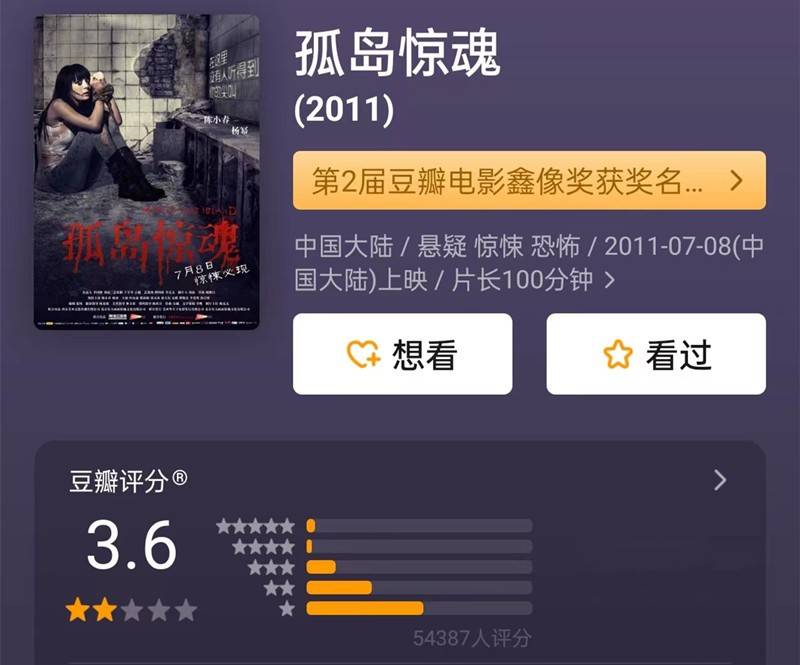Click the two-star rating row icon
The image size is (800, 665).
[x=279, y=588]
